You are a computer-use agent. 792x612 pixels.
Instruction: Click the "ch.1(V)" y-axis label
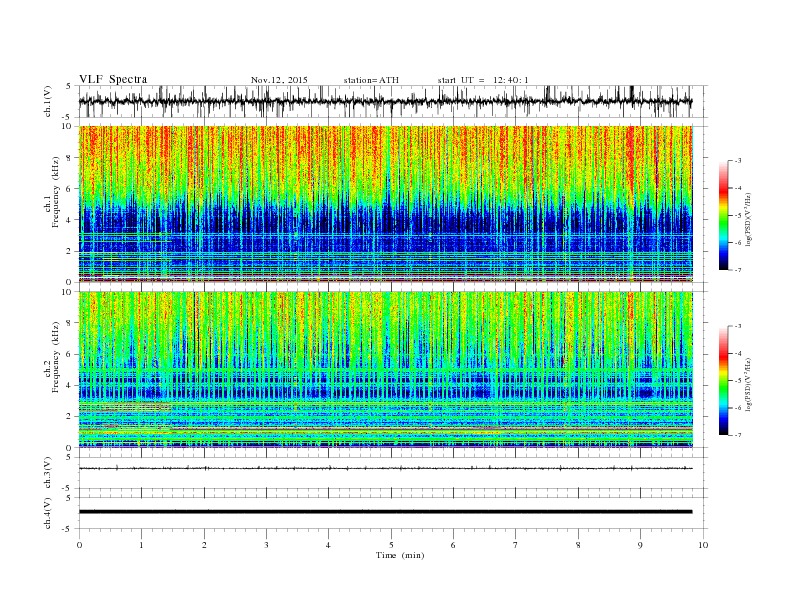tap(48, 101)
